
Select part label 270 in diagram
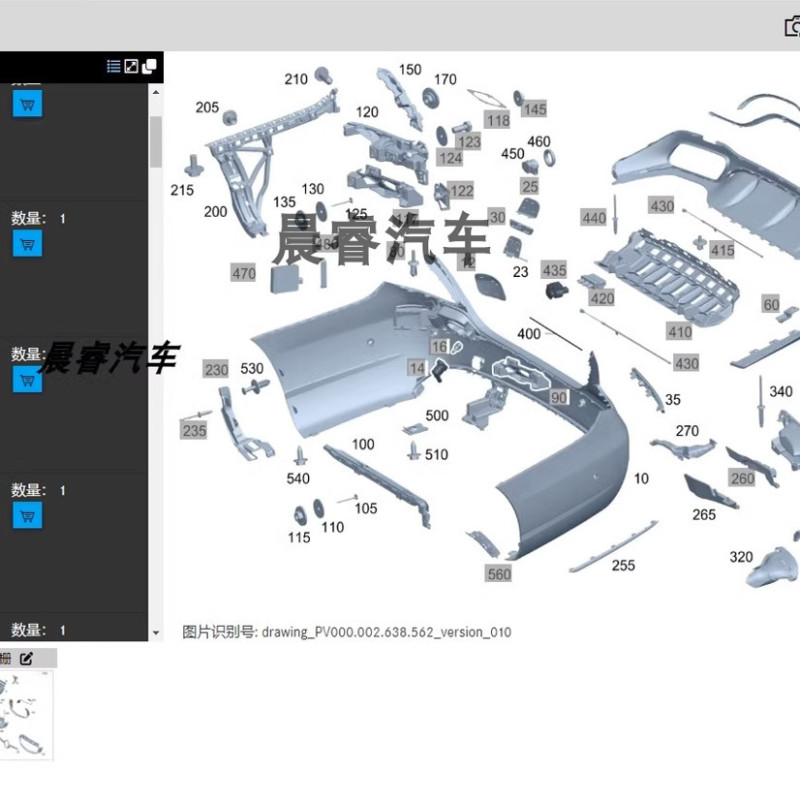pos(687,431)
